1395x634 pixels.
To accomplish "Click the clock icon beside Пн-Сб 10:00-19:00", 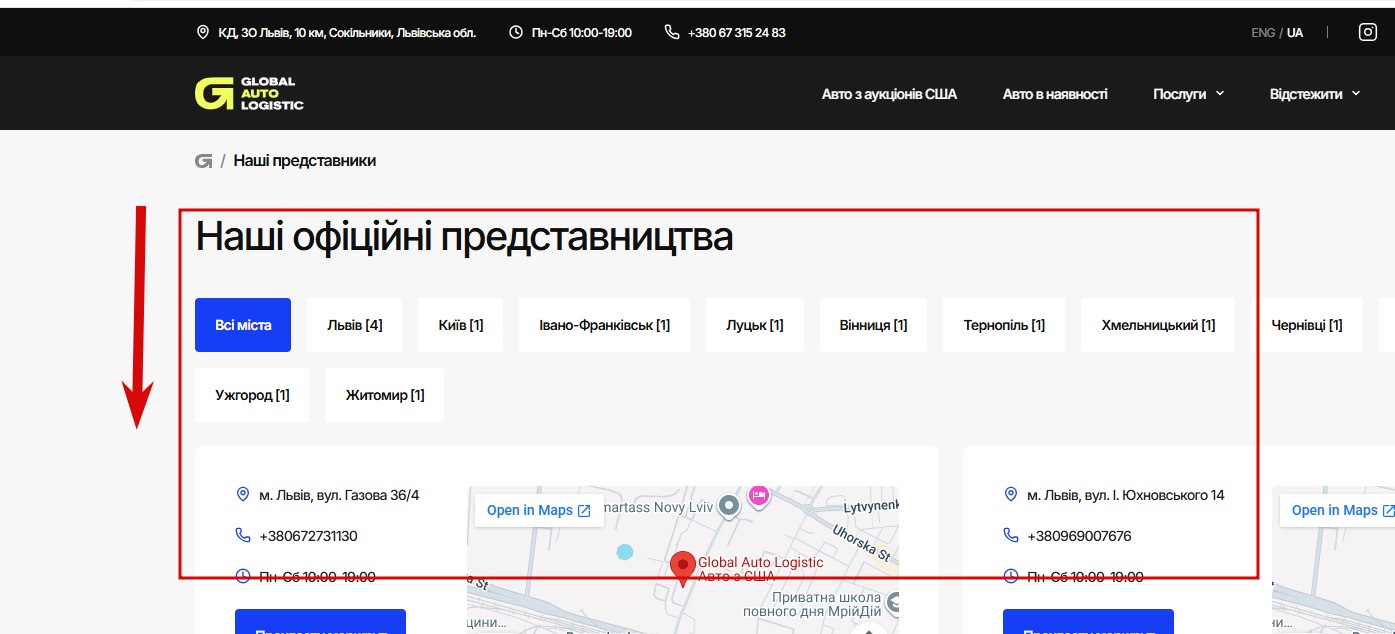I will 516,32.
